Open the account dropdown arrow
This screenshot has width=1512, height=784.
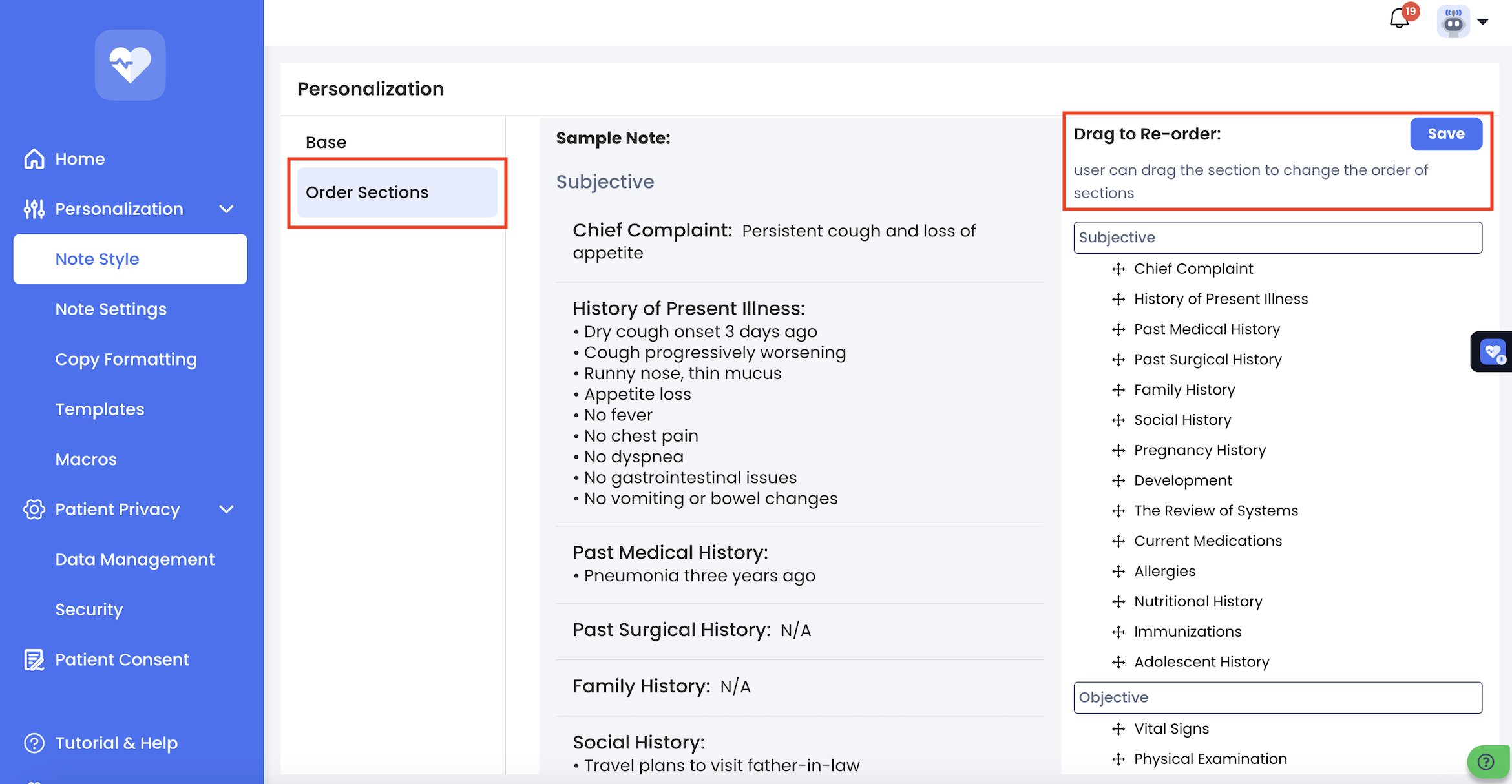1484,21
